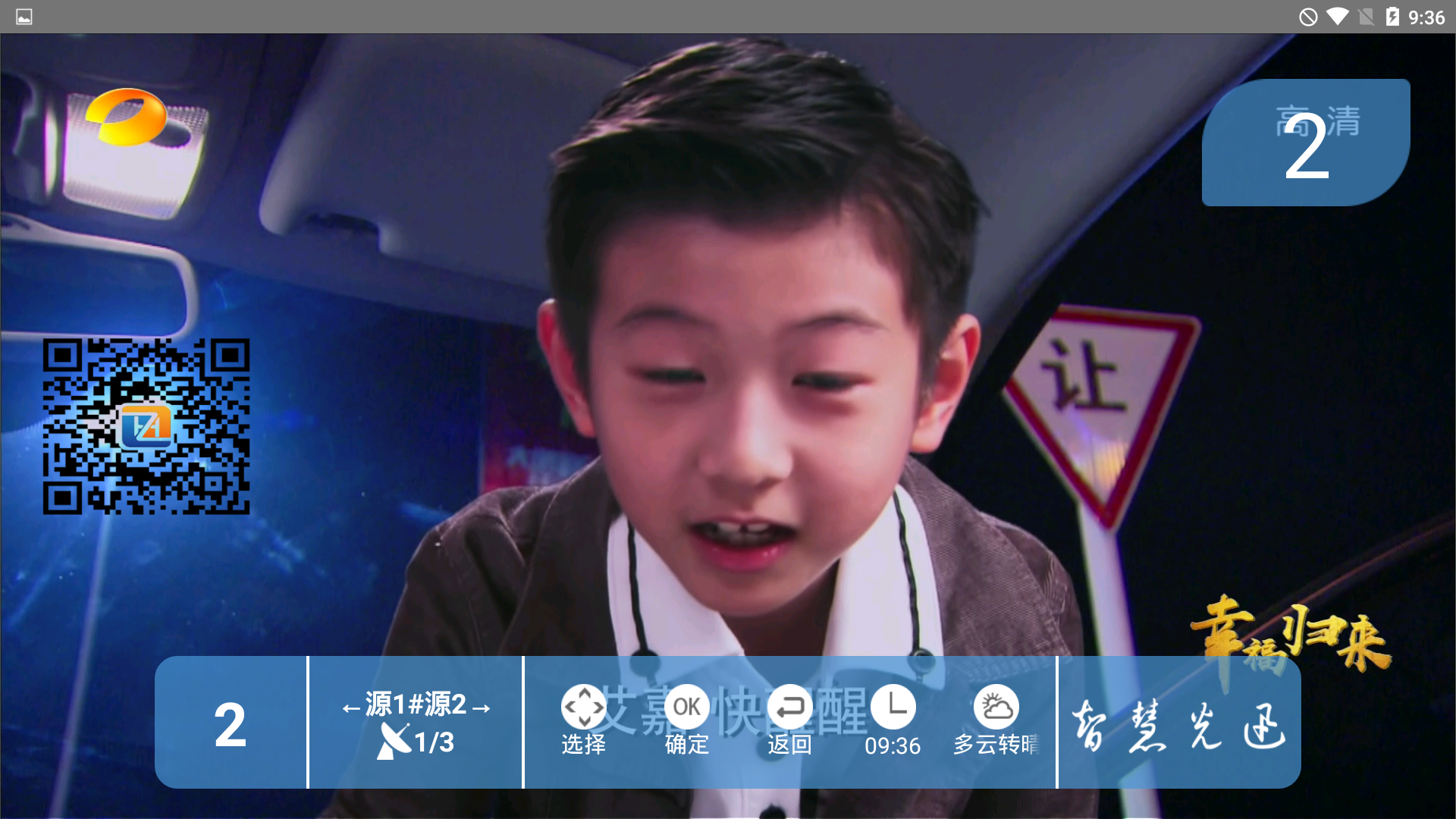
Task: Tap the battery charging icon
Action: pos(1392,17)
